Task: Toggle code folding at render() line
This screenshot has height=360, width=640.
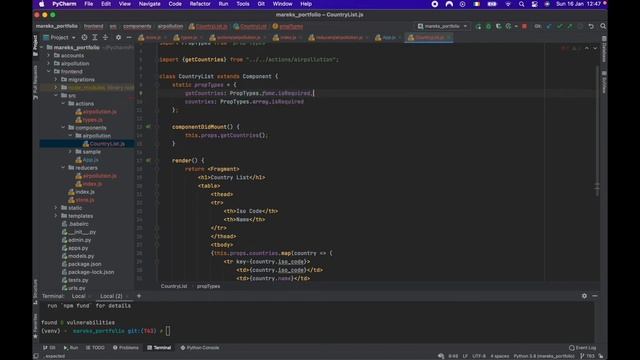Action: [157, 161]
